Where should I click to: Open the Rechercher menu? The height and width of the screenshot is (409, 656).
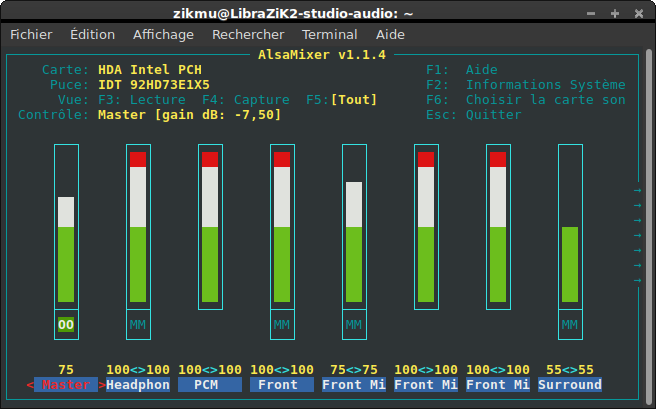coord(248,34)
